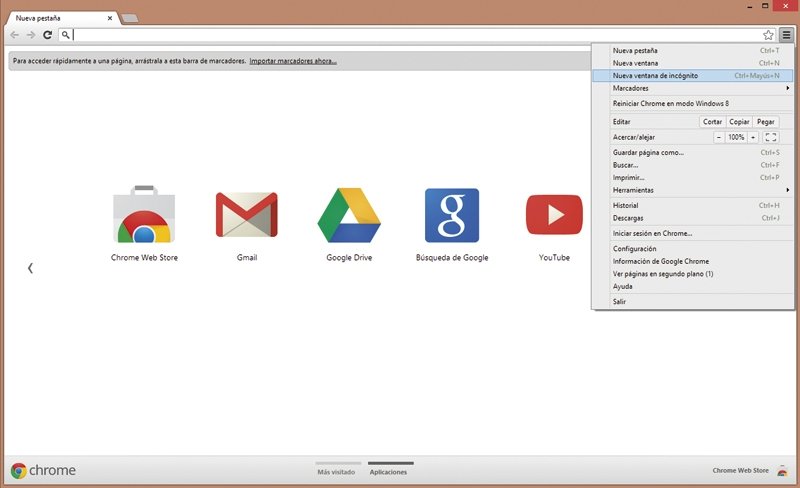Screen dimensions: 800x488
Task: Go to previous apps page with left chevron
Action: 30,268
